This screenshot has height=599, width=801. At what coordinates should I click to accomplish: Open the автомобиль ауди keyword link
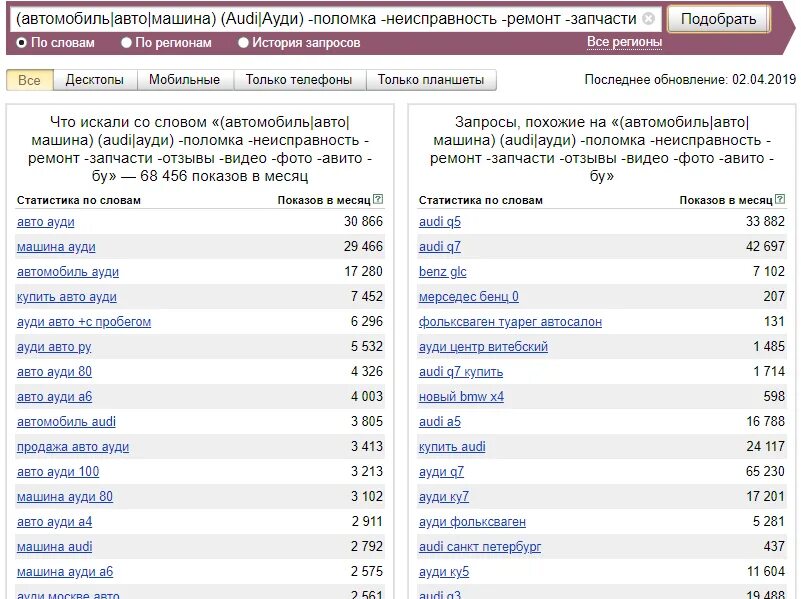coord(68,272)
